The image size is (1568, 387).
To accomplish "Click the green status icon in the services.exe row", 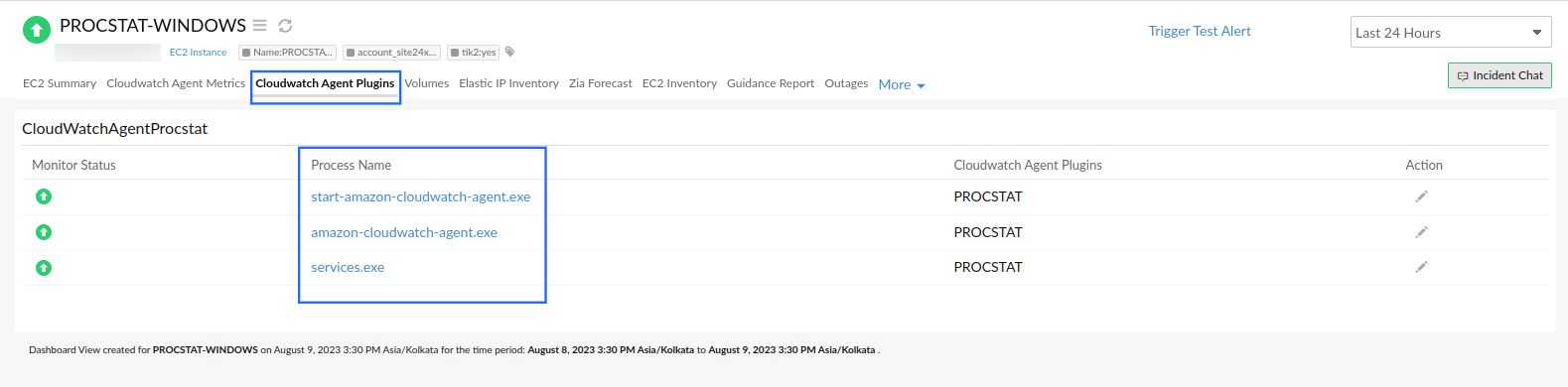I will 44,268.
